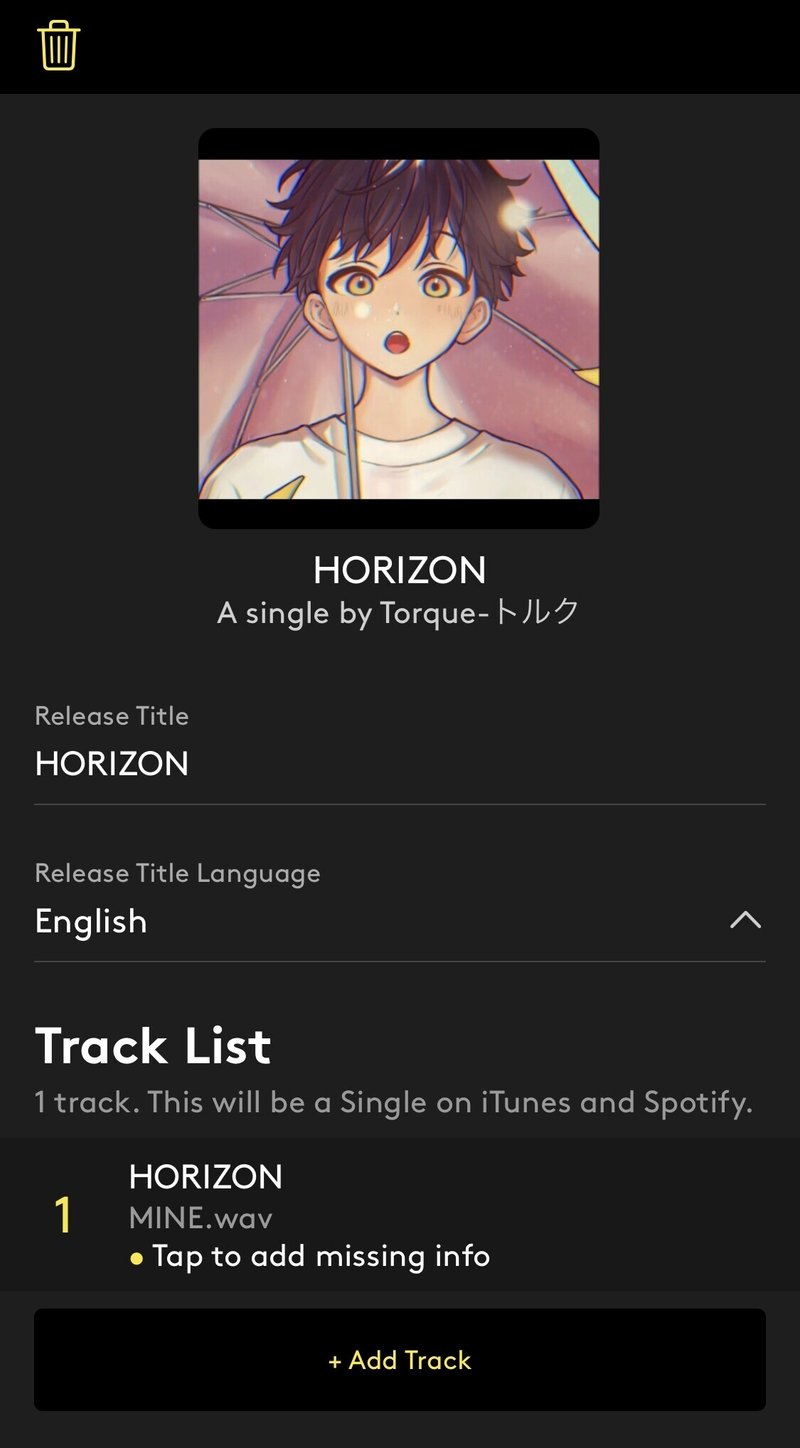The height and width of the screenshot is (1448, 800).
Task: Select yellow track number 1
Action: (63, 1215)
